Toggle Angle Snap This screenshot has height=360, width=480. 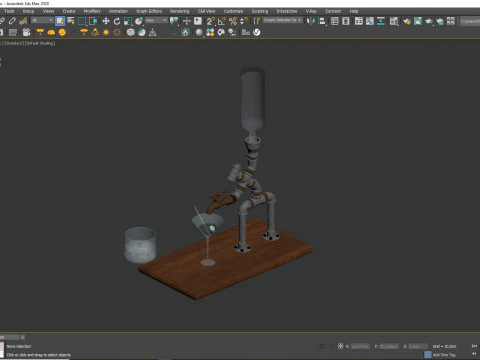click(222, 21)
